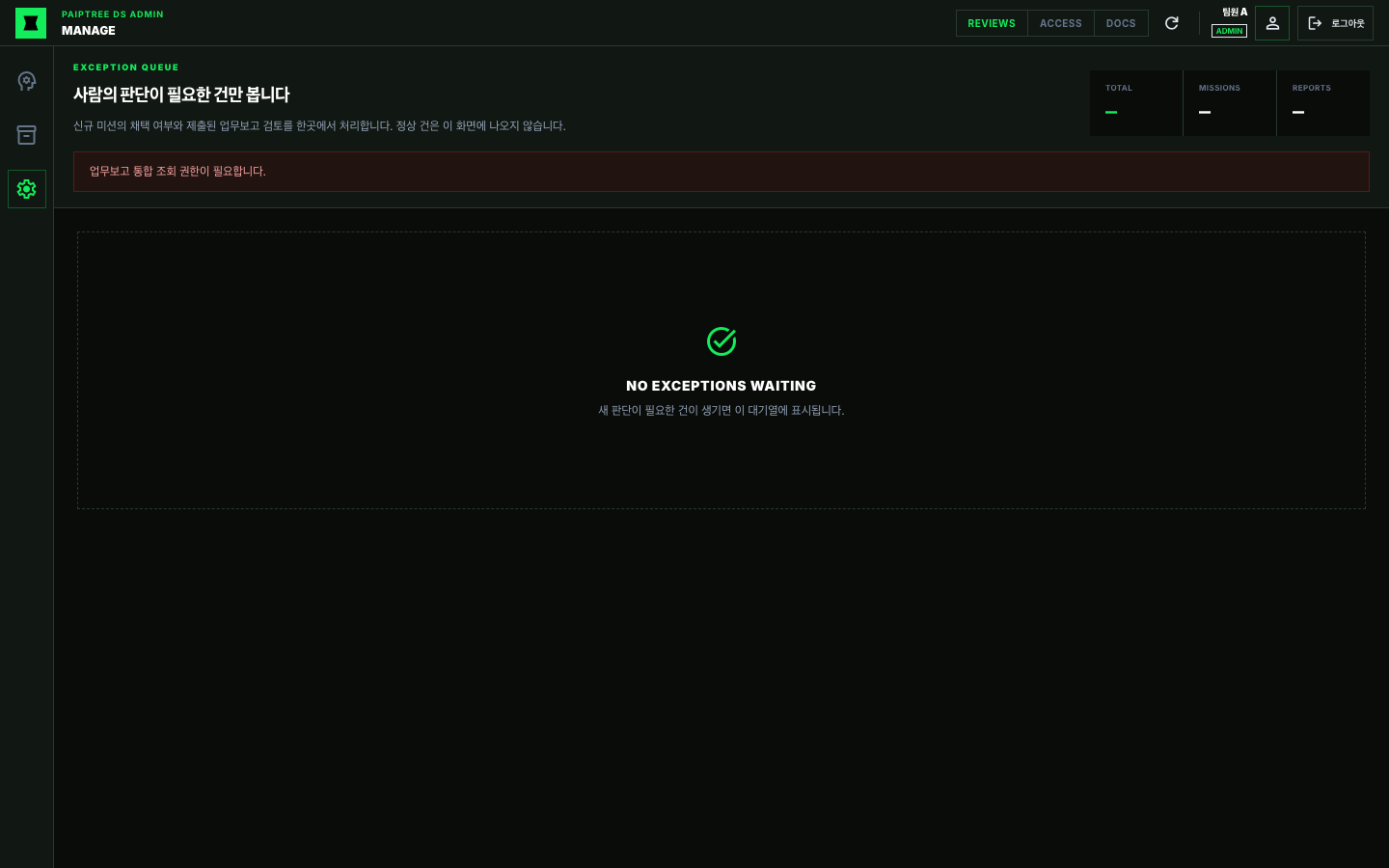1389x868 pixels.
Task: Click the REPORTS stat card
Action: point(1323,103)
